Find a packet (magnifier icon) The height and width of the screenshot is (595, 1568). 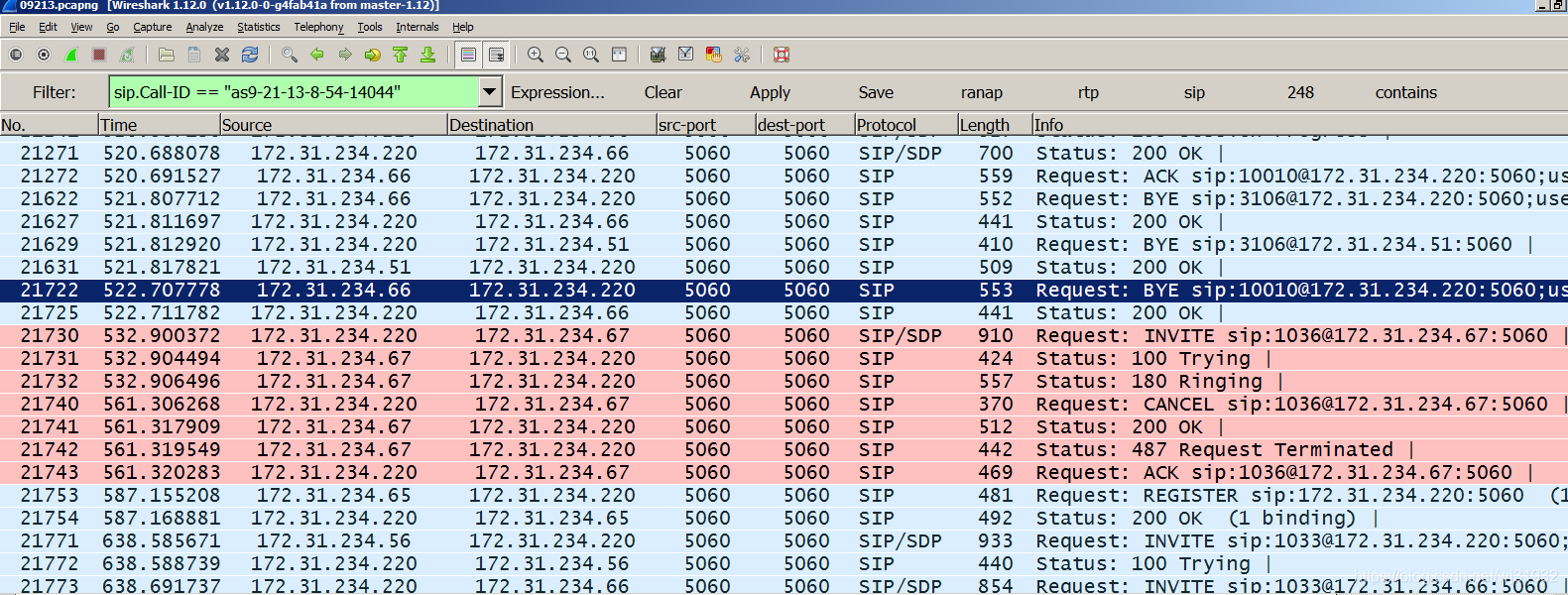[290, 55]
